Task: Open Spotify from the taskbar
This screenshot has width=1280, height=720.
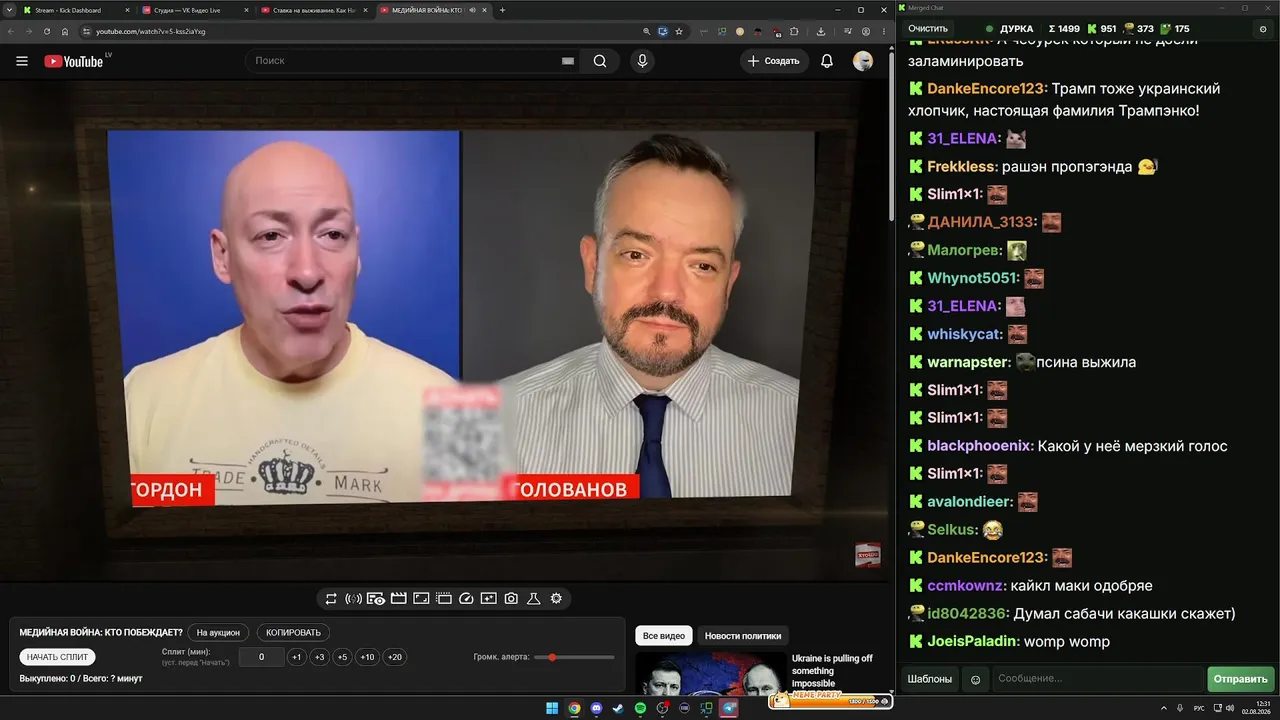Action: click(640, 709)
